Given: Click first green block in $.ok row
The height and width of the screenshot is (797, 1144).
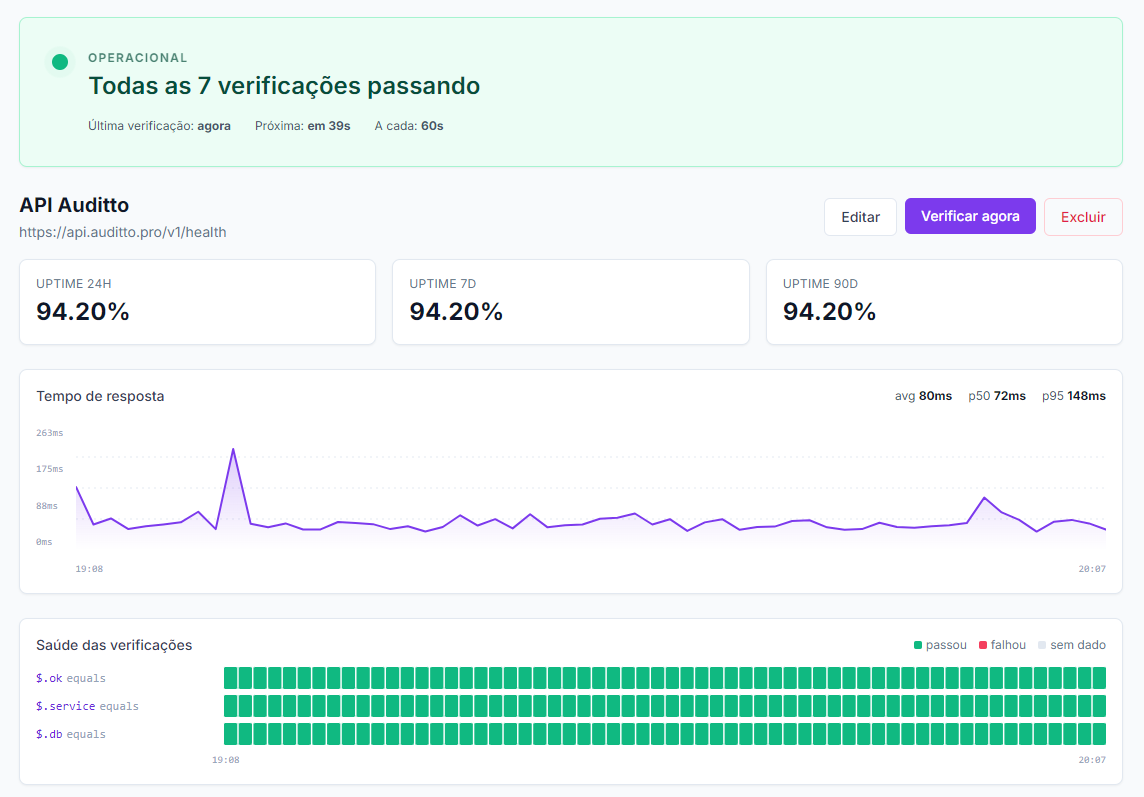Looking at the screenshot, I should coord(231,678).
